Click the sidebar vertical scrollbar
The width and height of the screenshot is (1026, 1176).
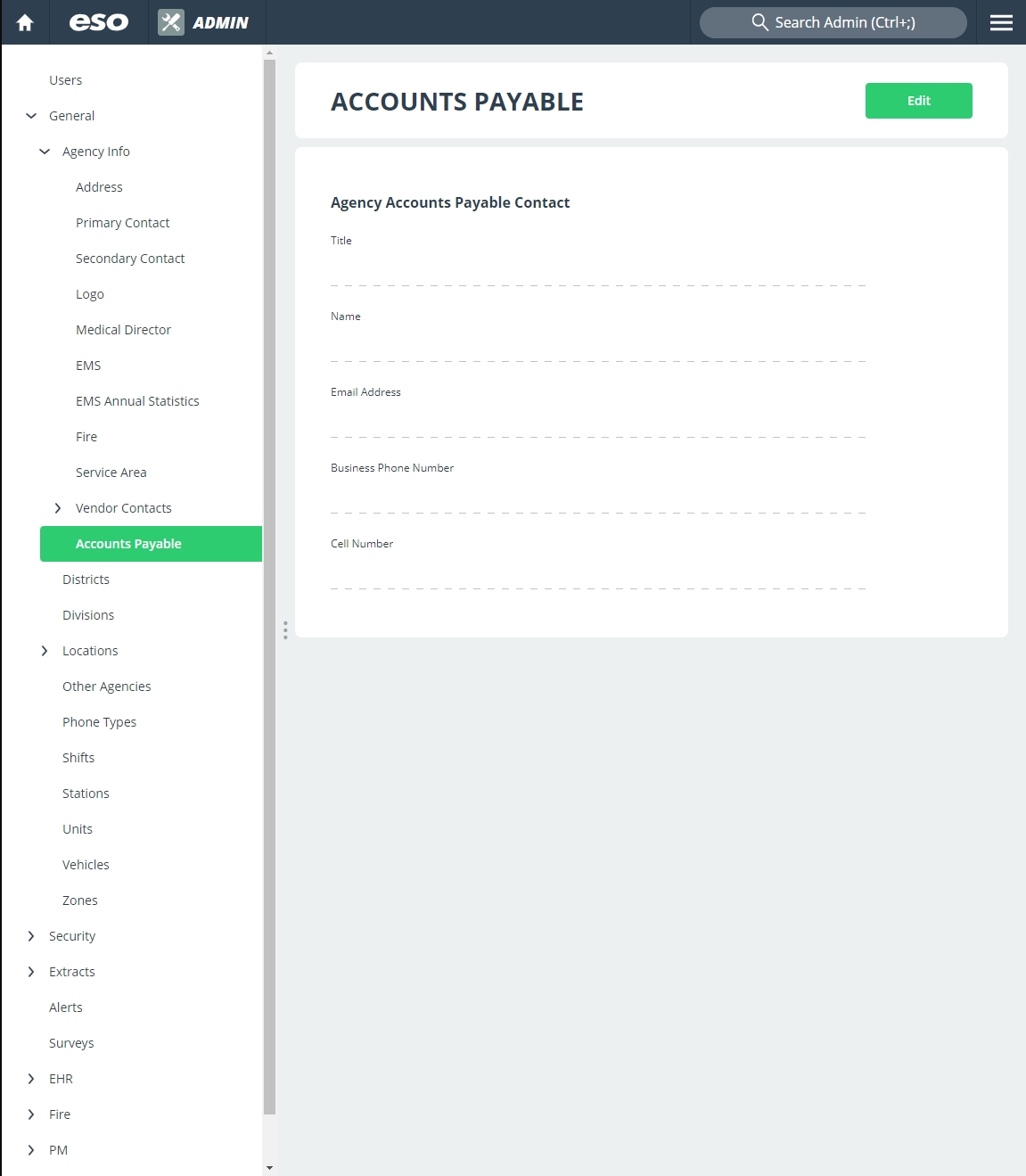pyautogui.click(x=269, y=587)
